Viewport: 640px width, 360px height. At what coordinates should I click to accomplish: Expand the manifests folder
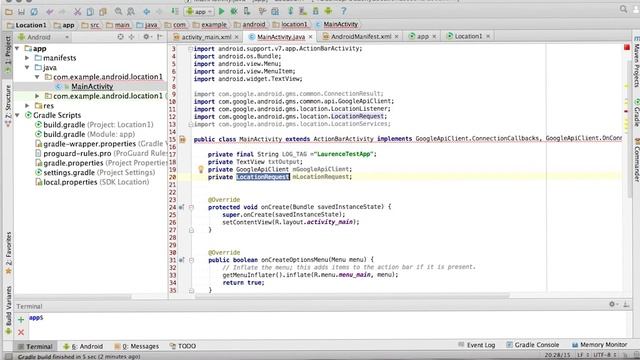click(x=27, y=58)
